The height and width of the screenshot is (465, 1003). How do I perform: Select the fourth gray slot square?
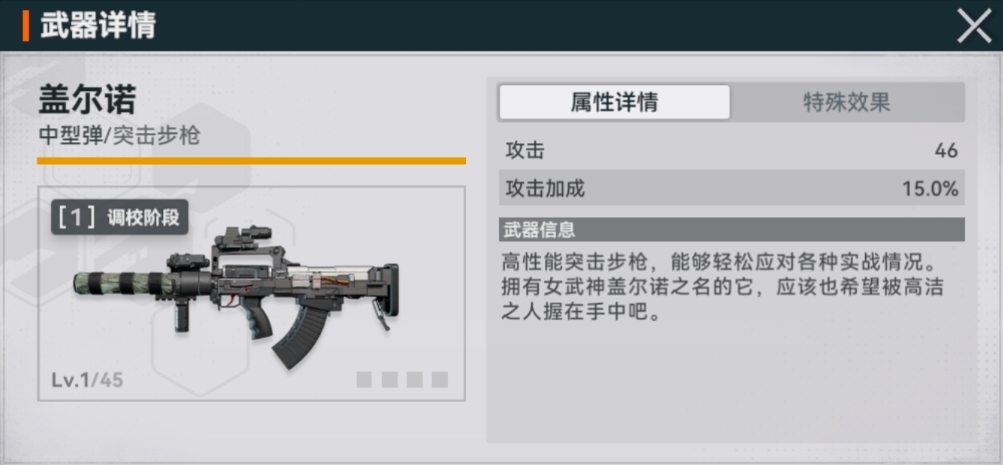[x=439, y=380]
